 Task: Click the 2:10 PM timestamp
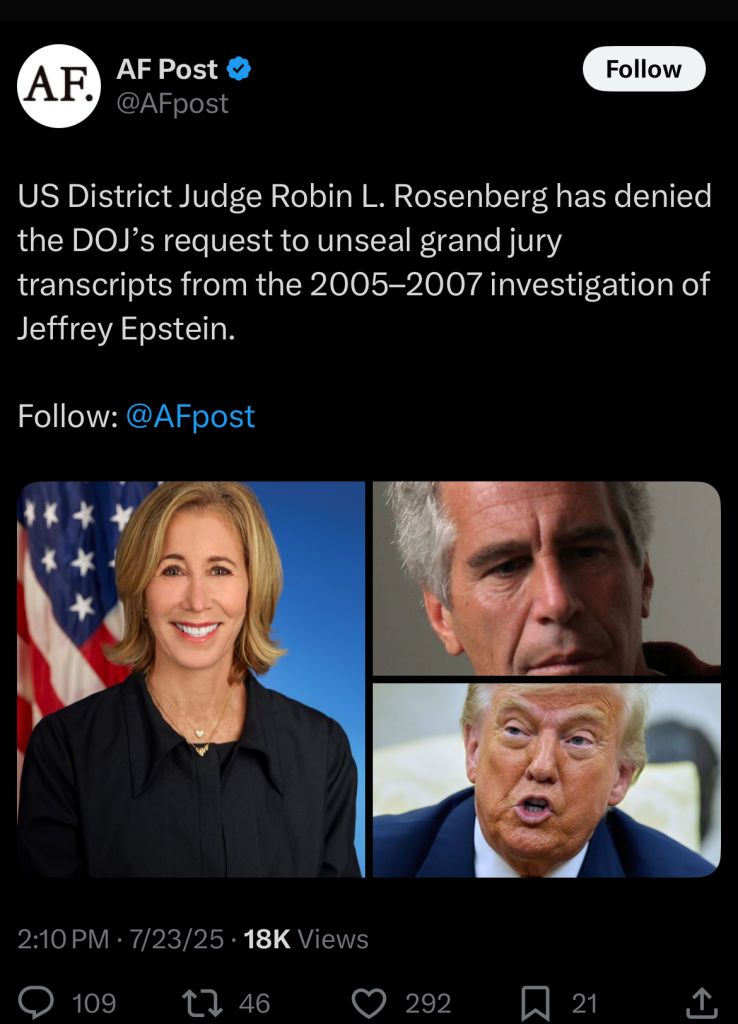(63, 939)
